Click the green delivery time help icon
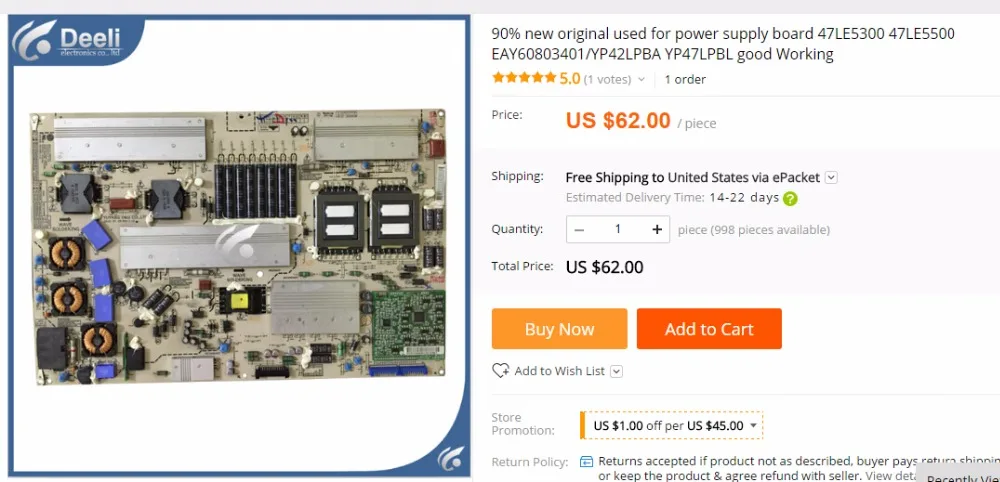This screenshot has height=482, width=1000. 790,198
